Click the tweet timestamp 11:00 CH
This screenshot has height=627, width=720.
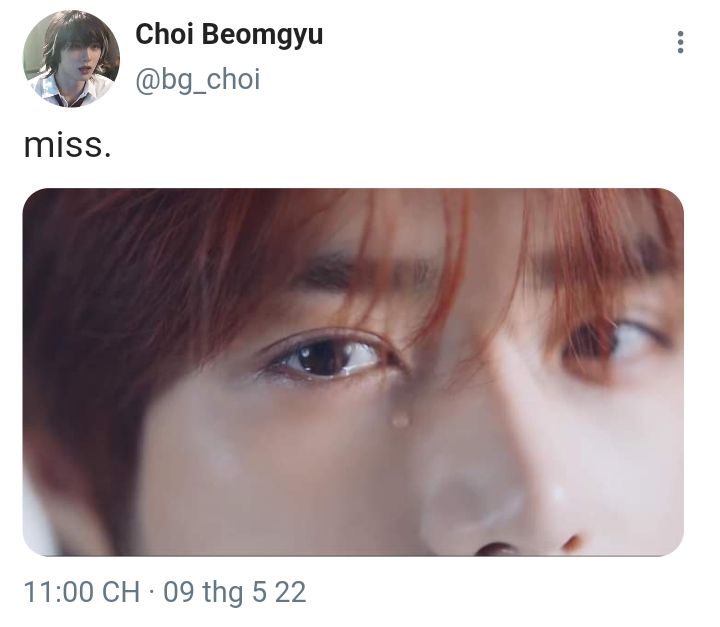click(x=82, y=592)
